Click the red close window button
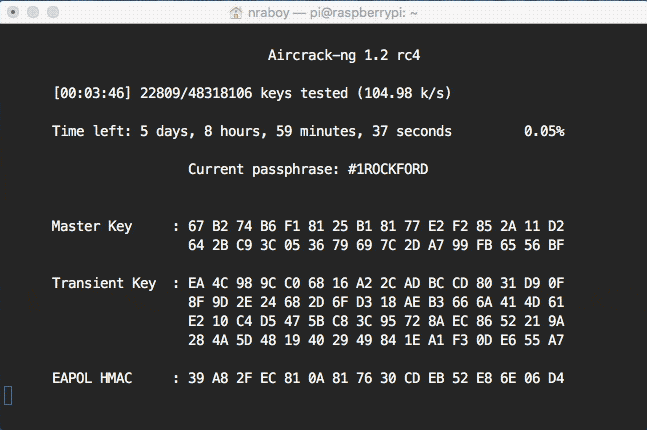 coord(13,12)
